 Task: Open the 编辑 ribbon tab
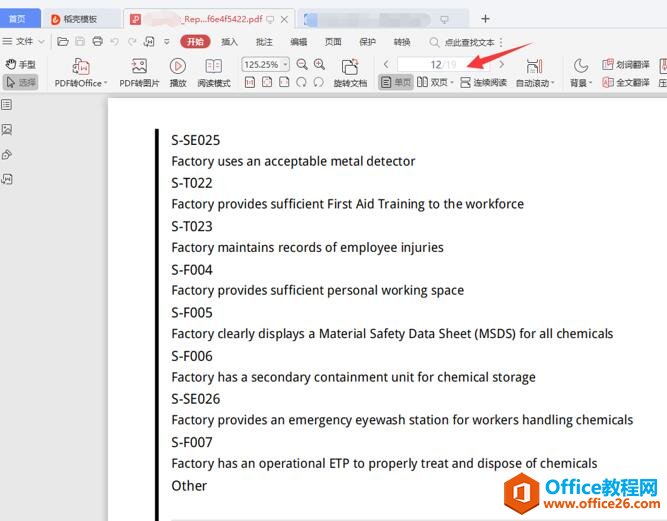[x=299, y=42]
